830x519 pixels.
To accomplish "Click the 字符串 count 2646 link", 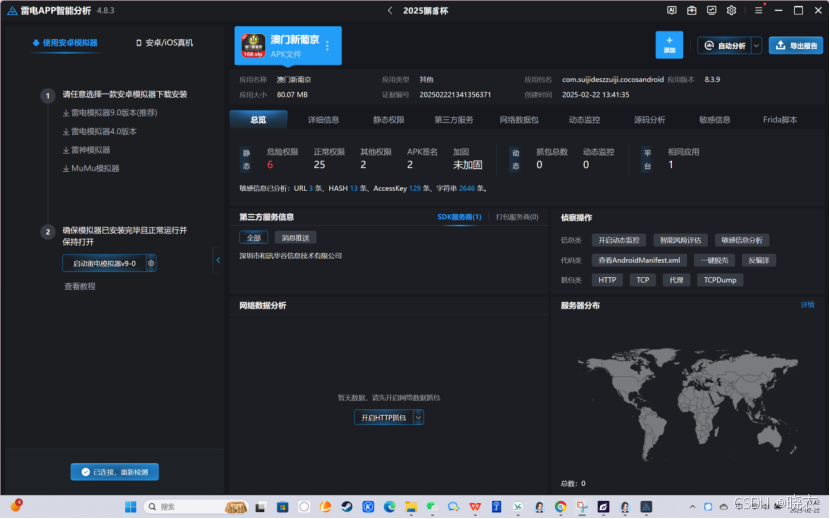I will [467, 189].
